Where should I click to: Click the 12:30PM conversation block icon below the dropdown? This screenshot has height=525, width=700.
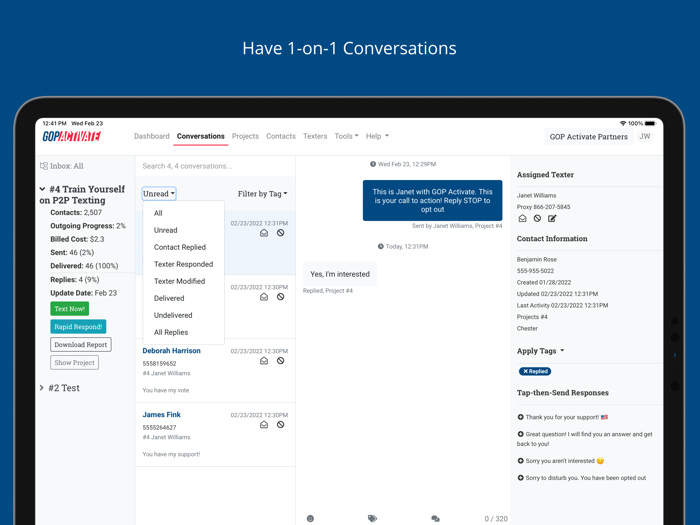click(x=280, y=297)
